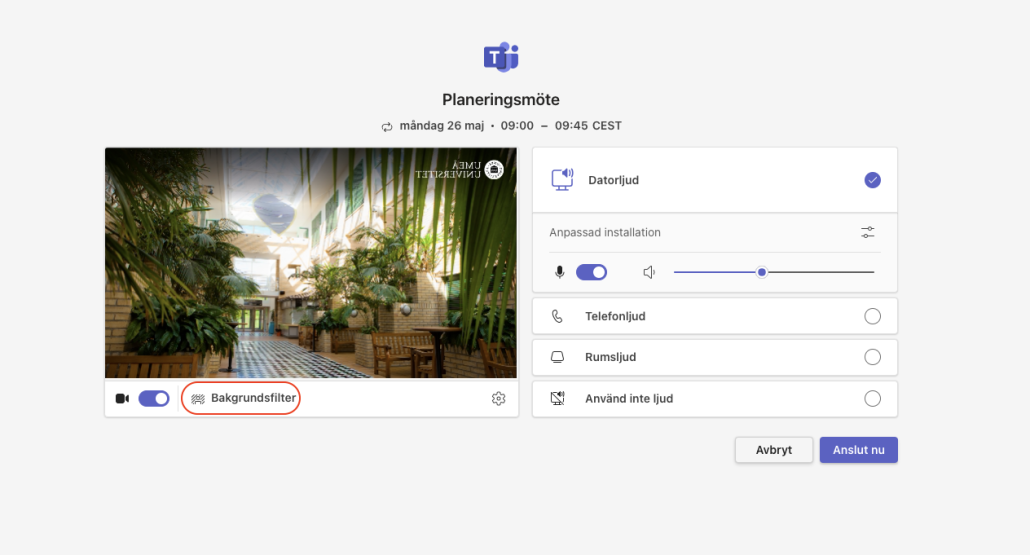Open device settings gear icon

499,399
